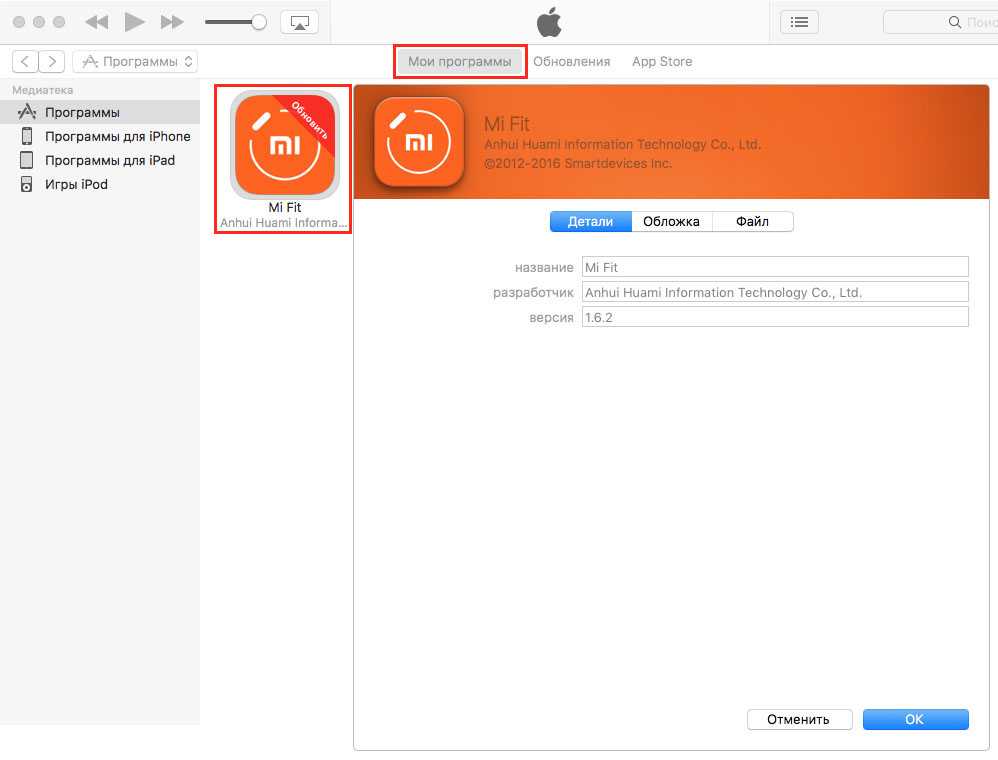Screen dimensions: 998x760
Task: Click the Обновить ribbon on Mi Fit
Action: click(310, 120)
